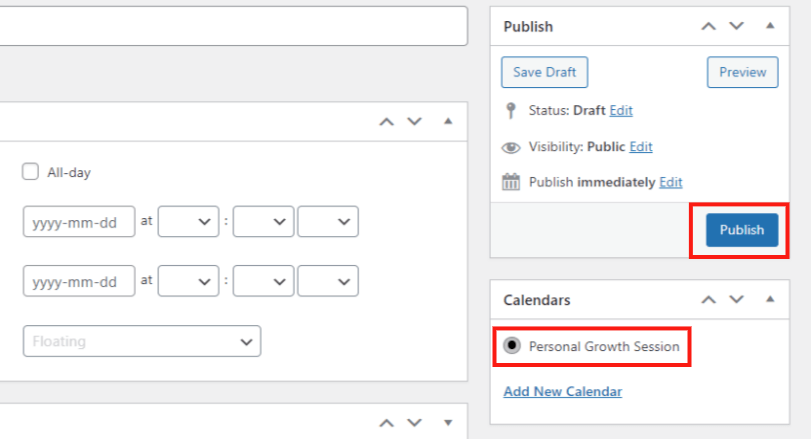Screen dimensions: 811x439
Task: Collapse the Calendars panel triangle toggle
Action: (770, 299)
